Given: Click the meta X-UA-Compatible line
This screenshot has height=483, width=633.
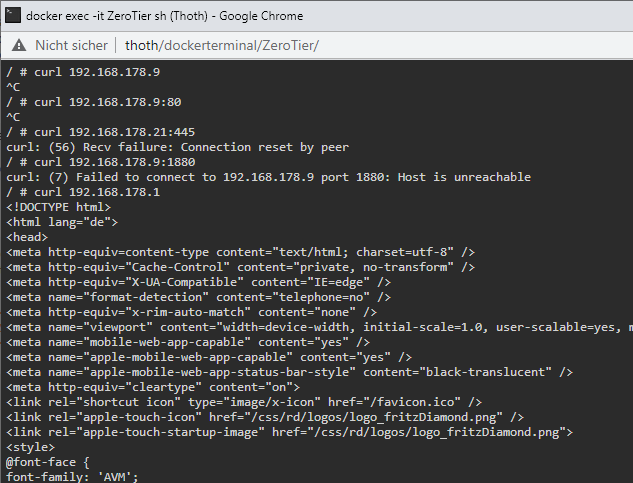Looking at the screenshot, I should 199,282.
